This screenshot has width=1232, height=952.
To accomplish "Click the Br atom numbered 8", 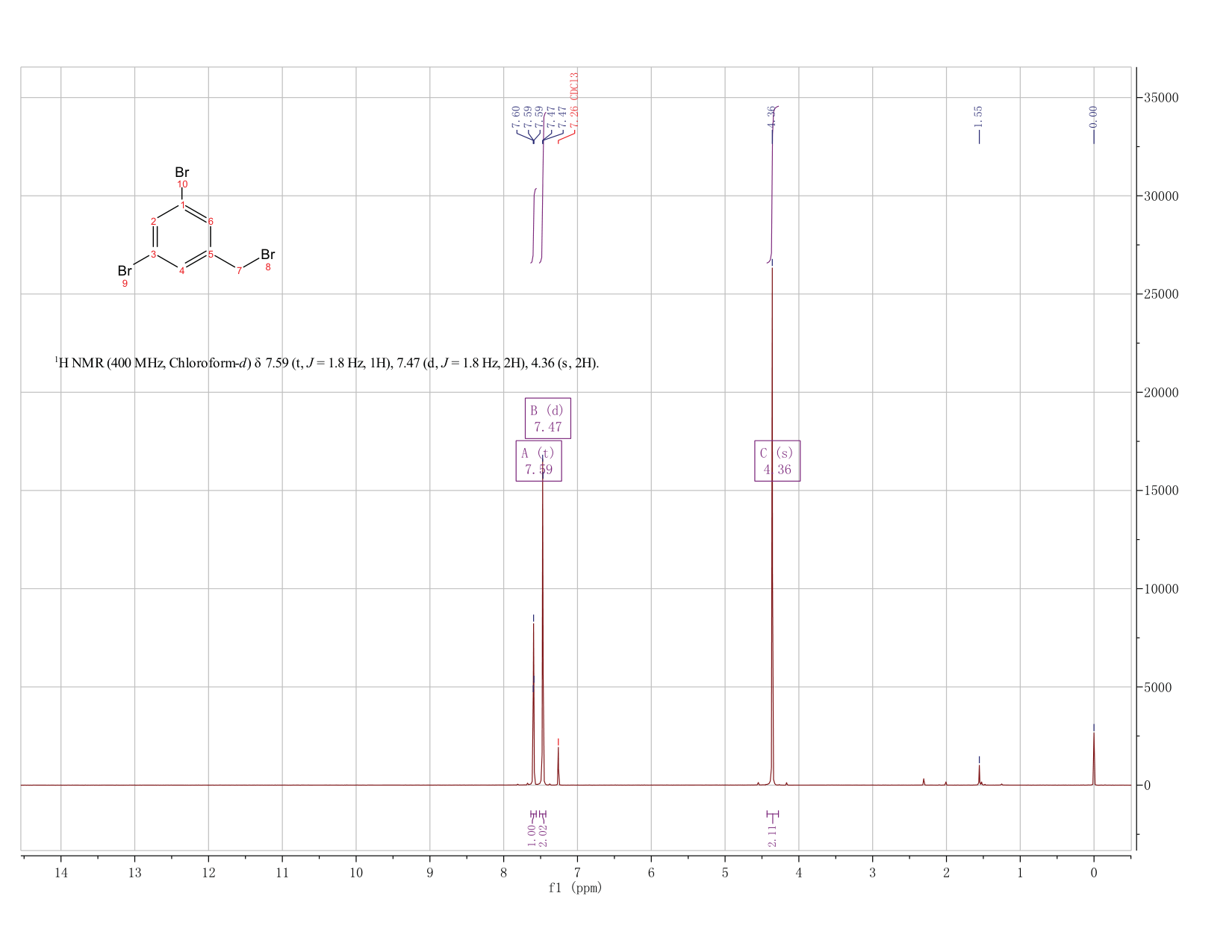I will (x=268, y=255).
